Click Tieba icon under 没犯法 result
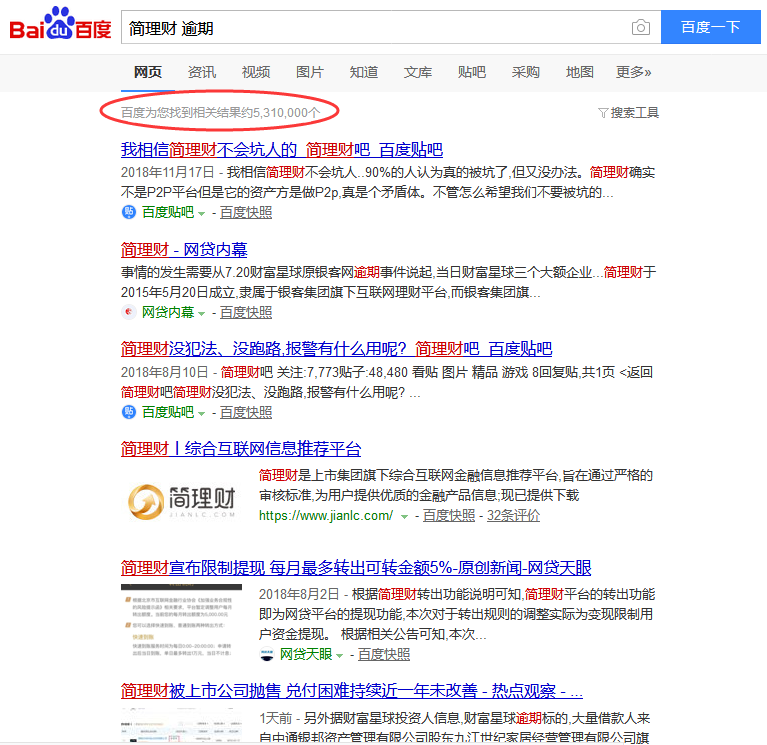Viewport: 767px width, 745px height. click(129, 412)
